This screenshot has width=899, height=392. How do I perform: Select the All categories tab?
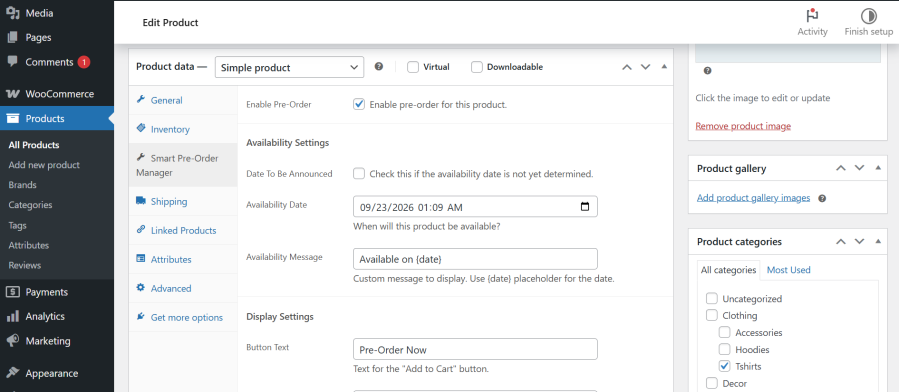729,270
